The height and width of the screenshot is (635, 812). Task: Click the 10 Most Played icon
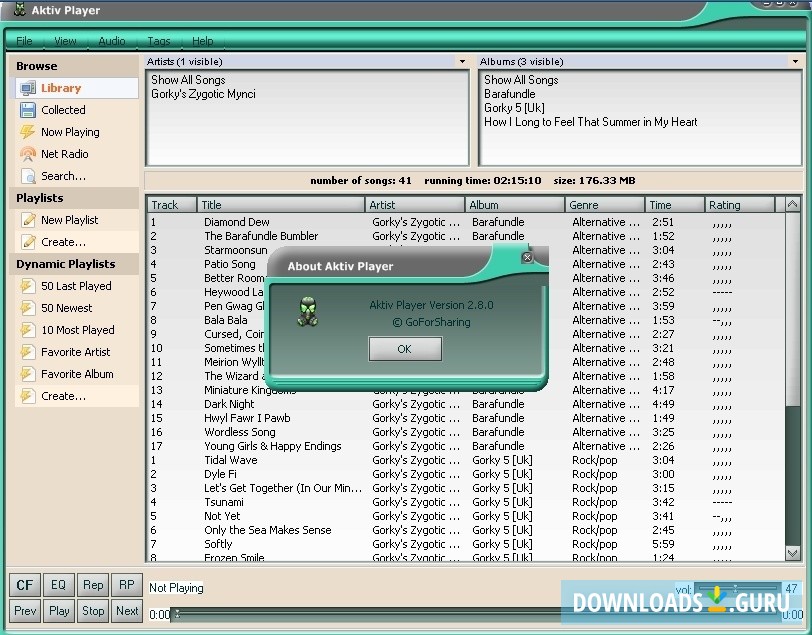[x=27, y=330]
